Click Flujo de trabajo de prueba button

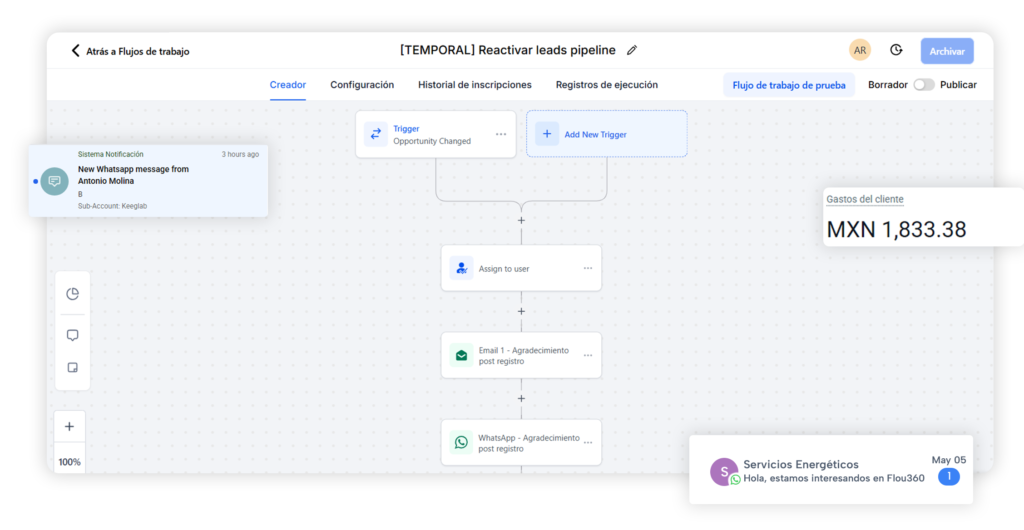(x=789, y=85)
